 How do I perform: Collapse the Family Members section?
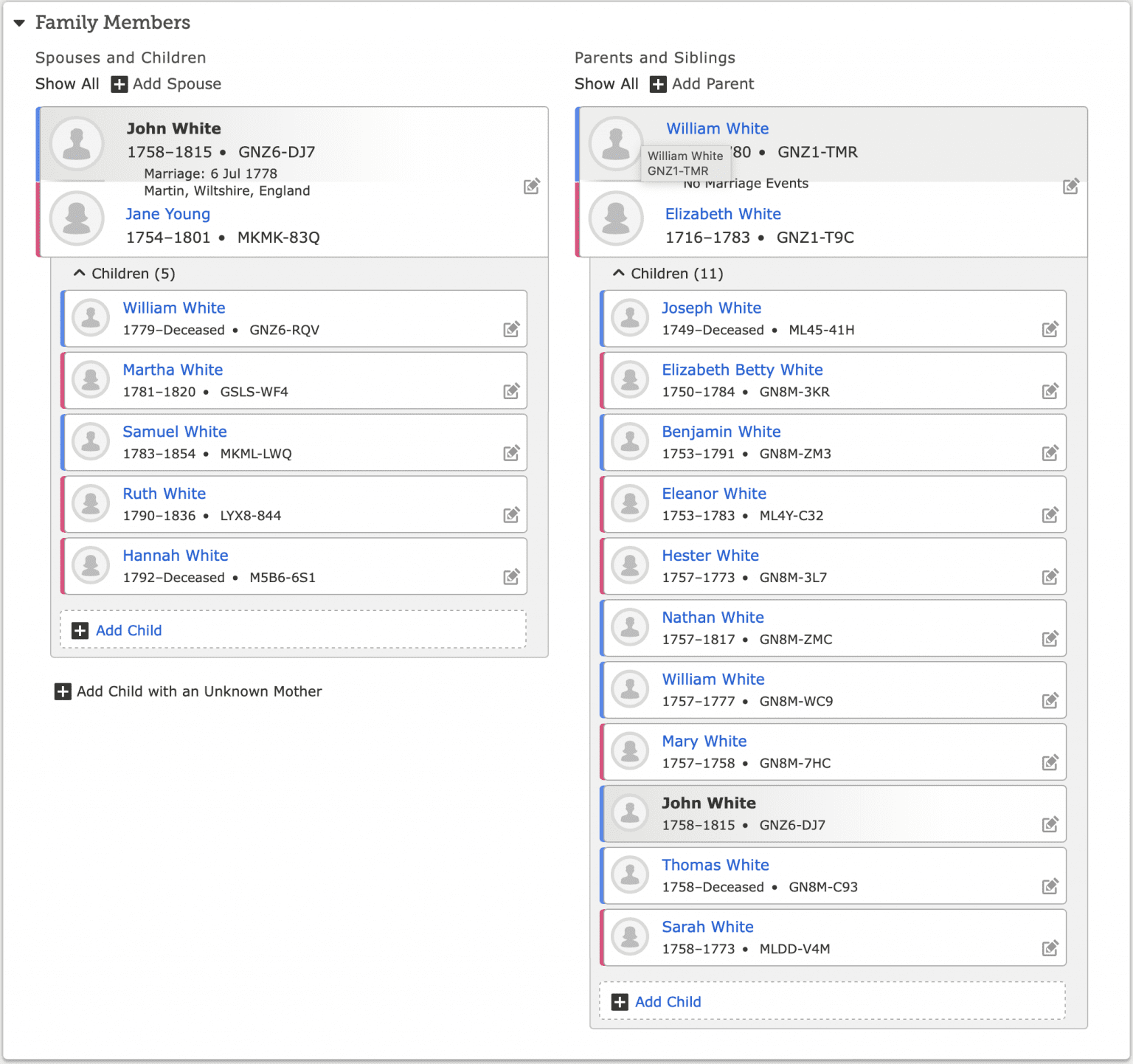(19, 23)
